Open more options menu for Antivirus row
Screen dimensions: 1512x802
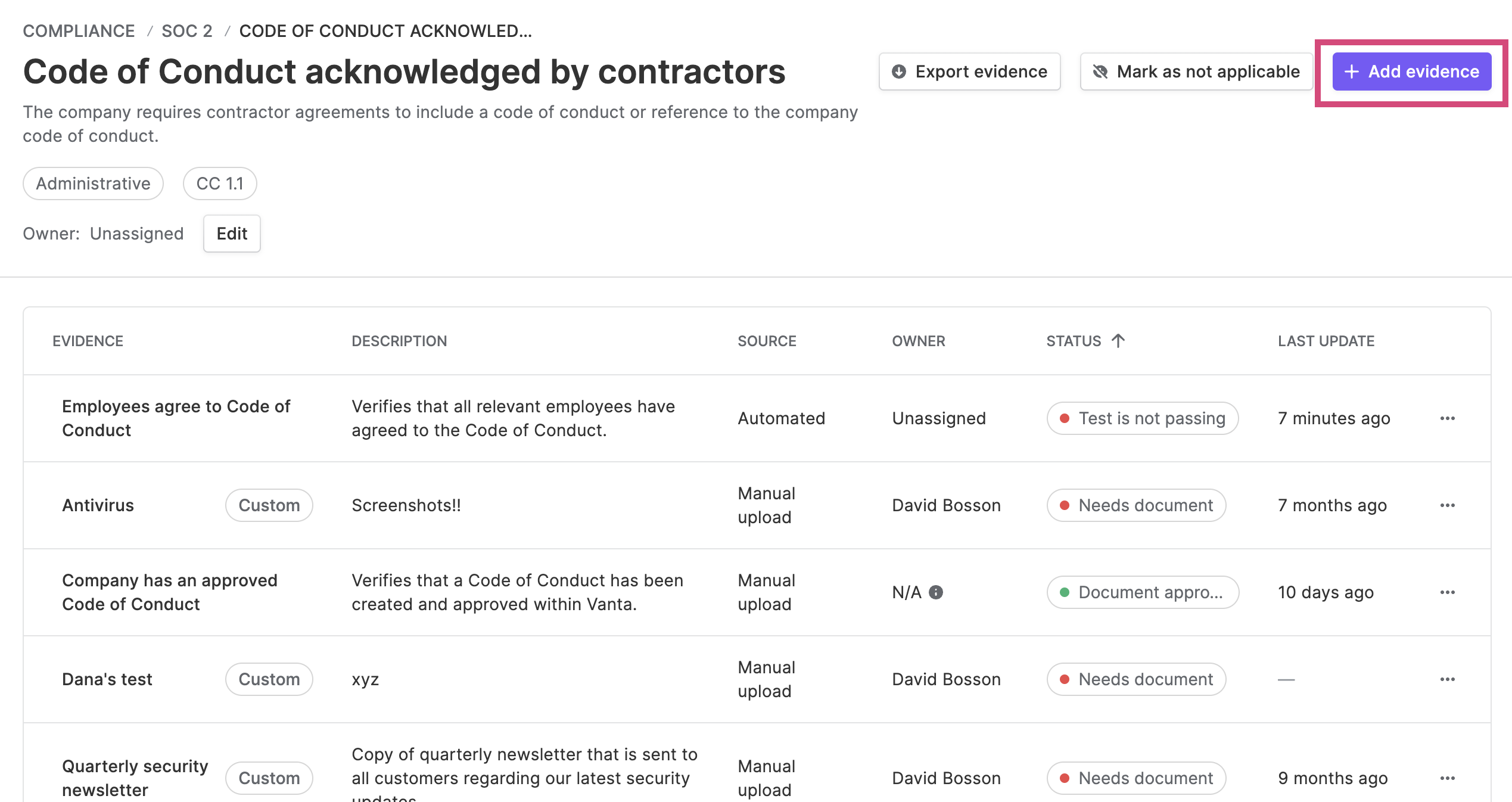coord(1447,505)
